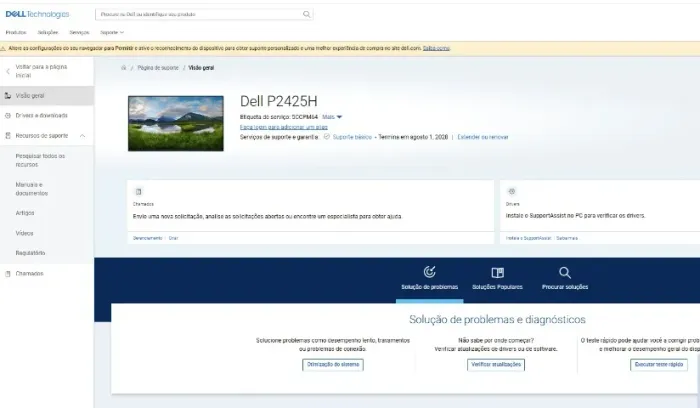Click the Chamados card icon
Screen dimensions: 700x408
[138, 192]
